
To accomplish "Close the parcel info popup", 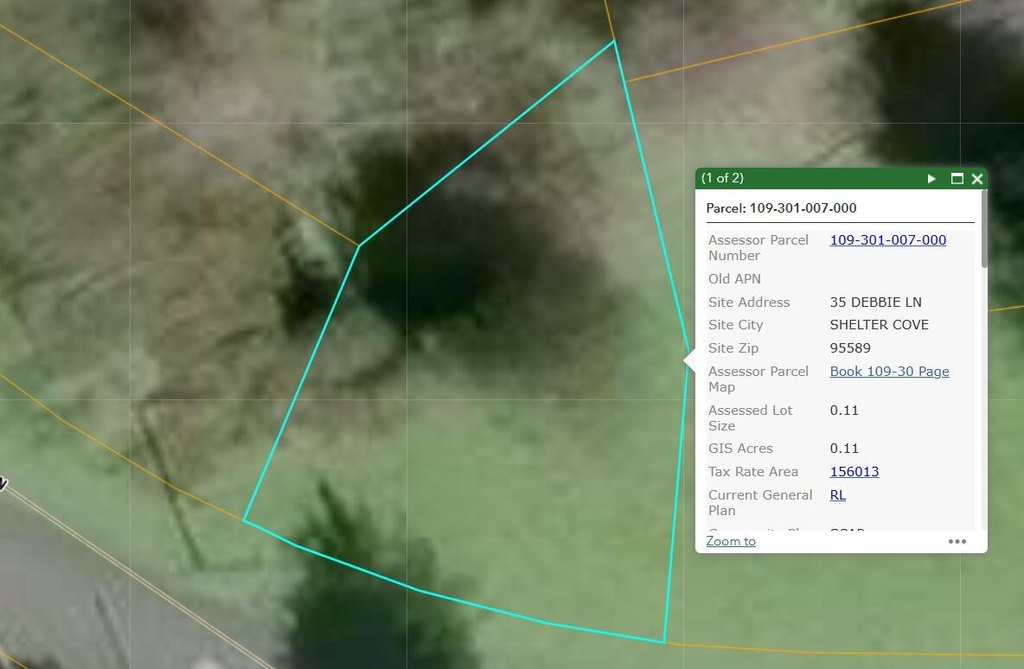I will tap(977, 178).
